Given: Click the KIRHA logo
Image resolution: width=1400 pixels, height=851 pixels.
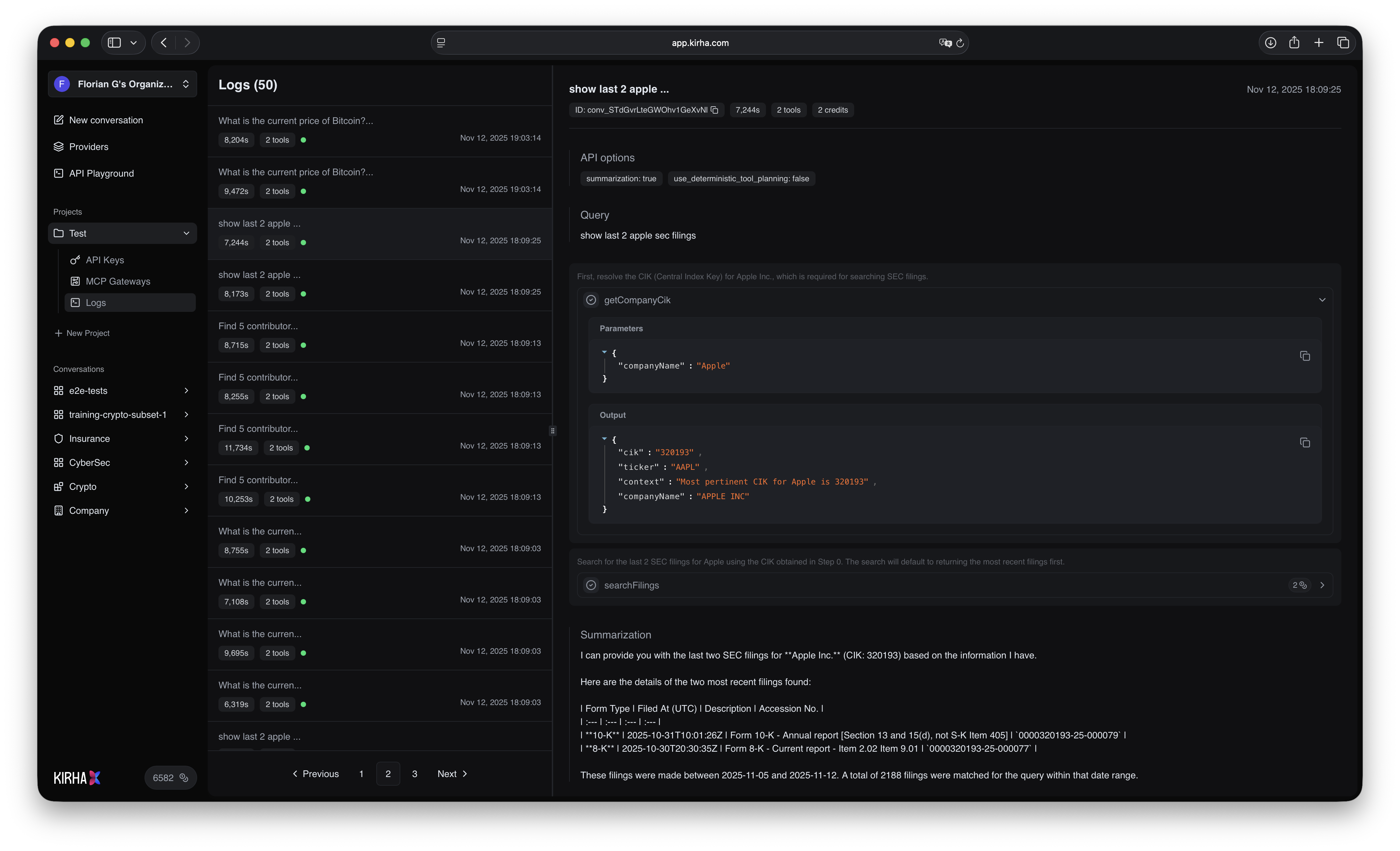Looking at the screenshot, I should (76, 777).
